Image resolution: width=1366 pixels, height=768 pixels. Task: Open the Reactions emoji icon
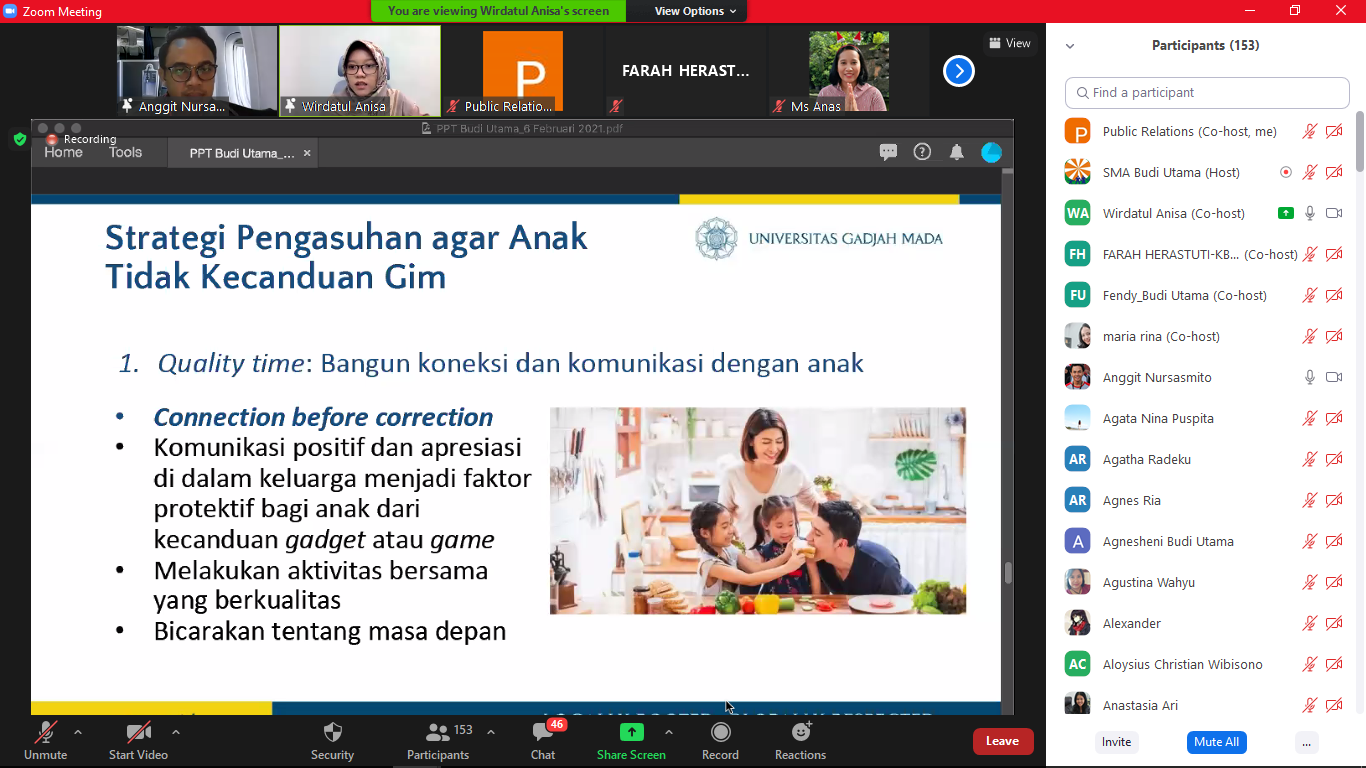(x=800, y=732)
